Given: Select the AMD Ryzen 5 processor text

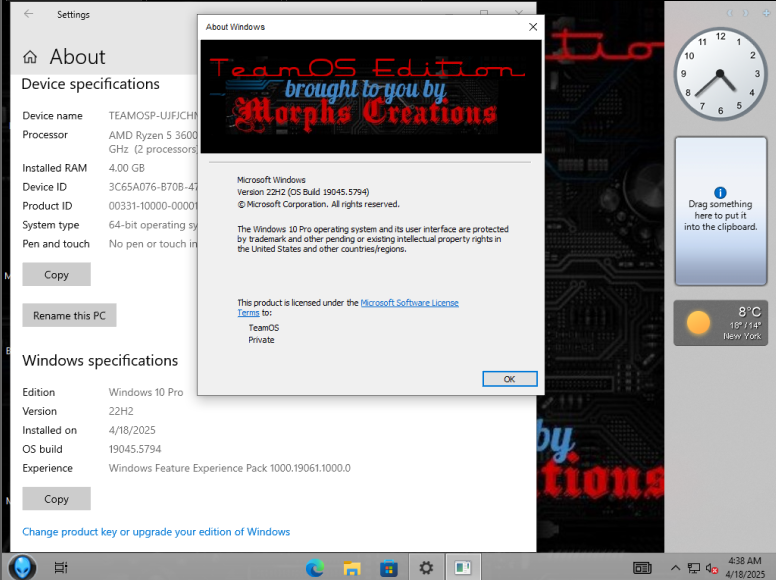Looking at the screenshot, I should 153,142.
